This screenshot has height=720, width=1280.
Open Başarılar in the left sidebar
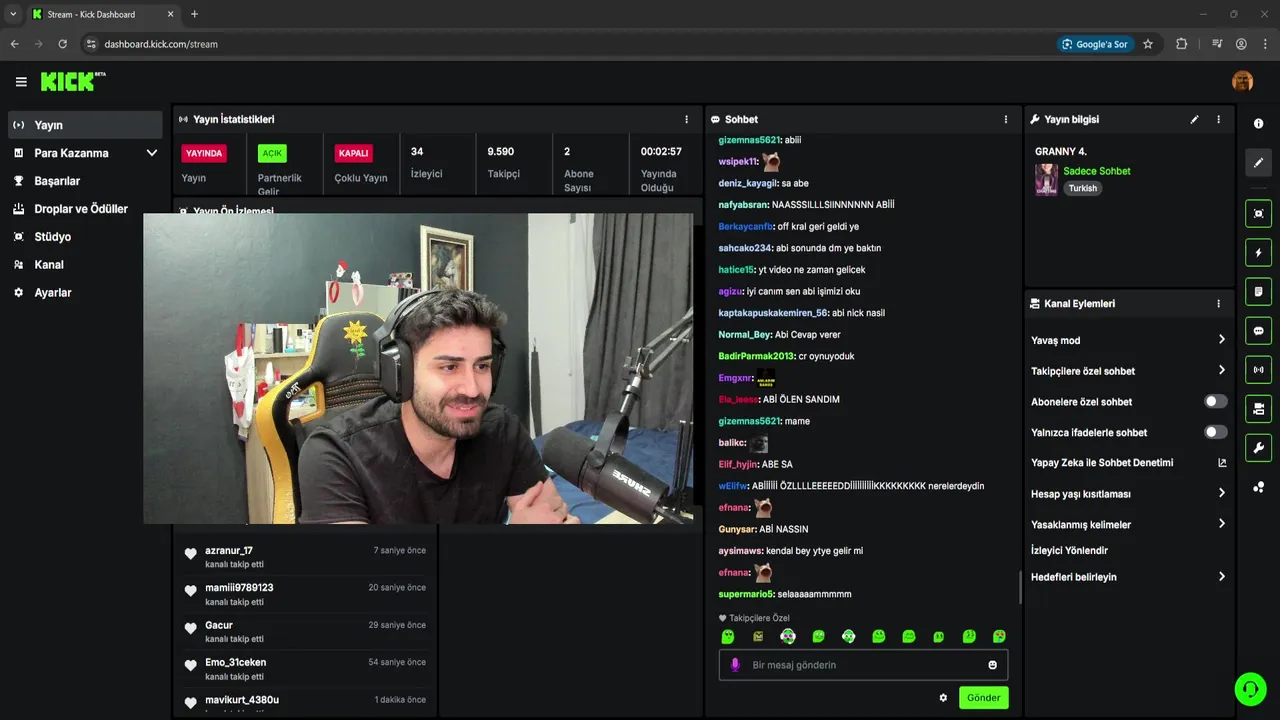(x=84, y=181)
